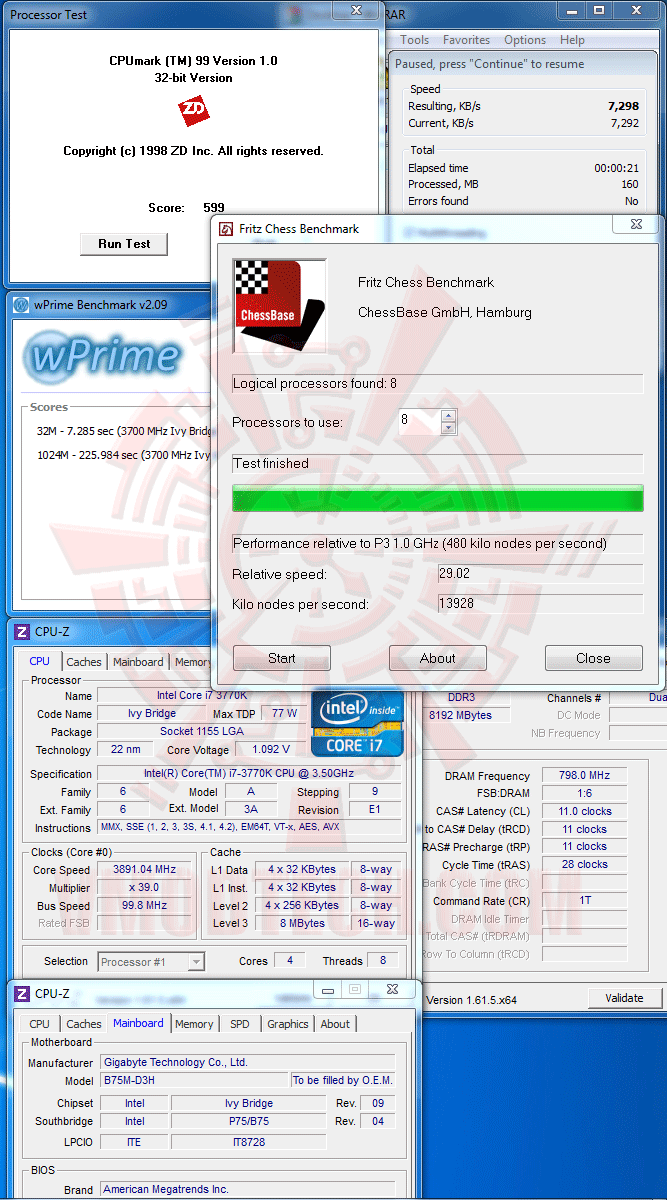This screenshot has width=667, height=1200.
Task: Click the CPU-Z icon in the upper CPU-Z title bar
Action: (x=22, y=632)
